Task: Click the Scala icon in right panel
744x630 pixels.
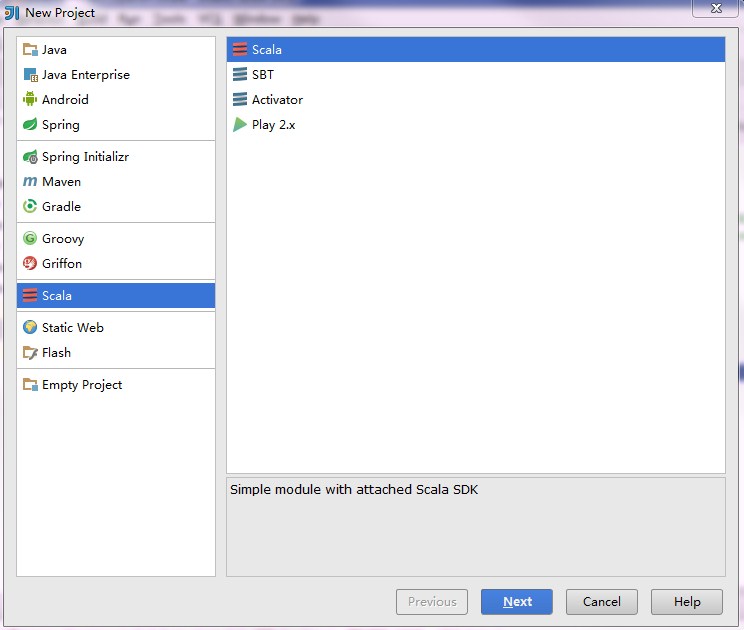Action: pyautogui.click(x=240, y=49)
